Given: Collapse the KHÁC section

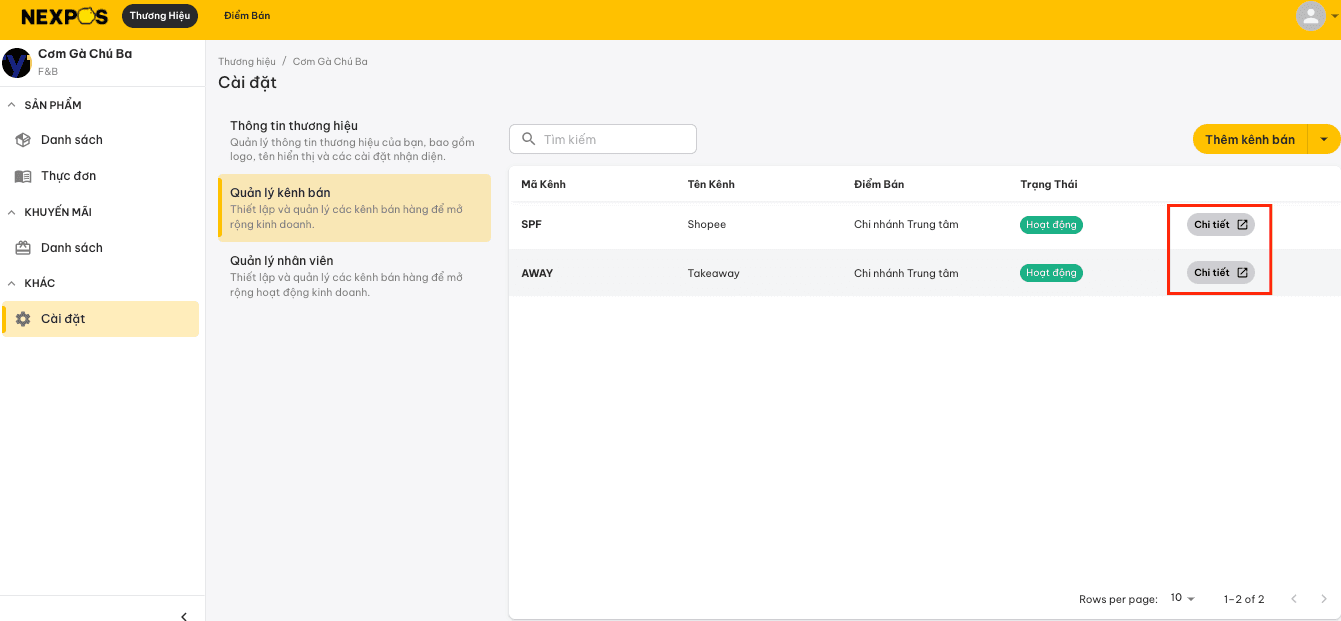Looking at the screenshot, I should tap(12, 283).
